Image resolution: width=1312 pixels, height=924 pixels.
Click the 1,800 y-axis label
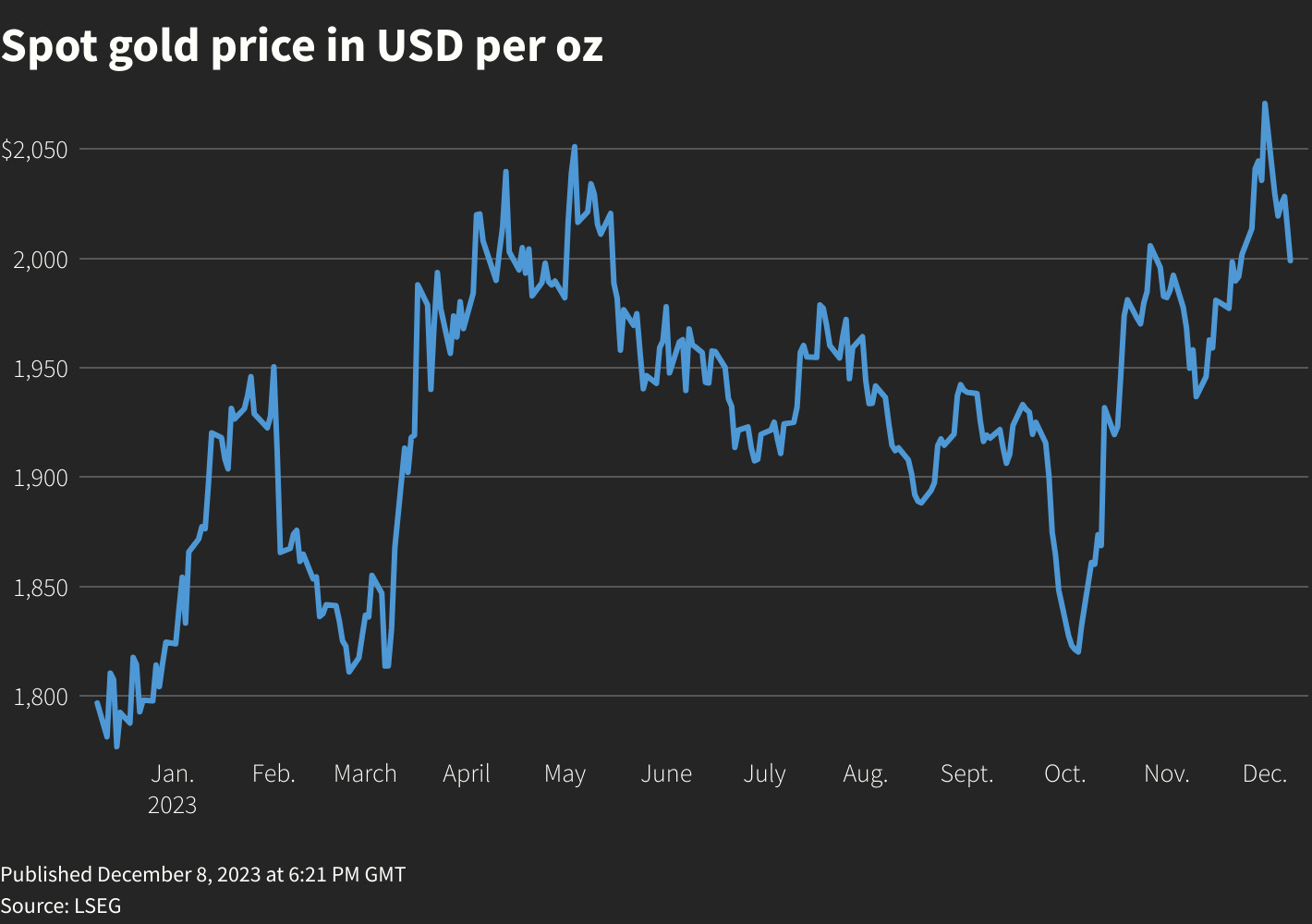tap(42, 697)
